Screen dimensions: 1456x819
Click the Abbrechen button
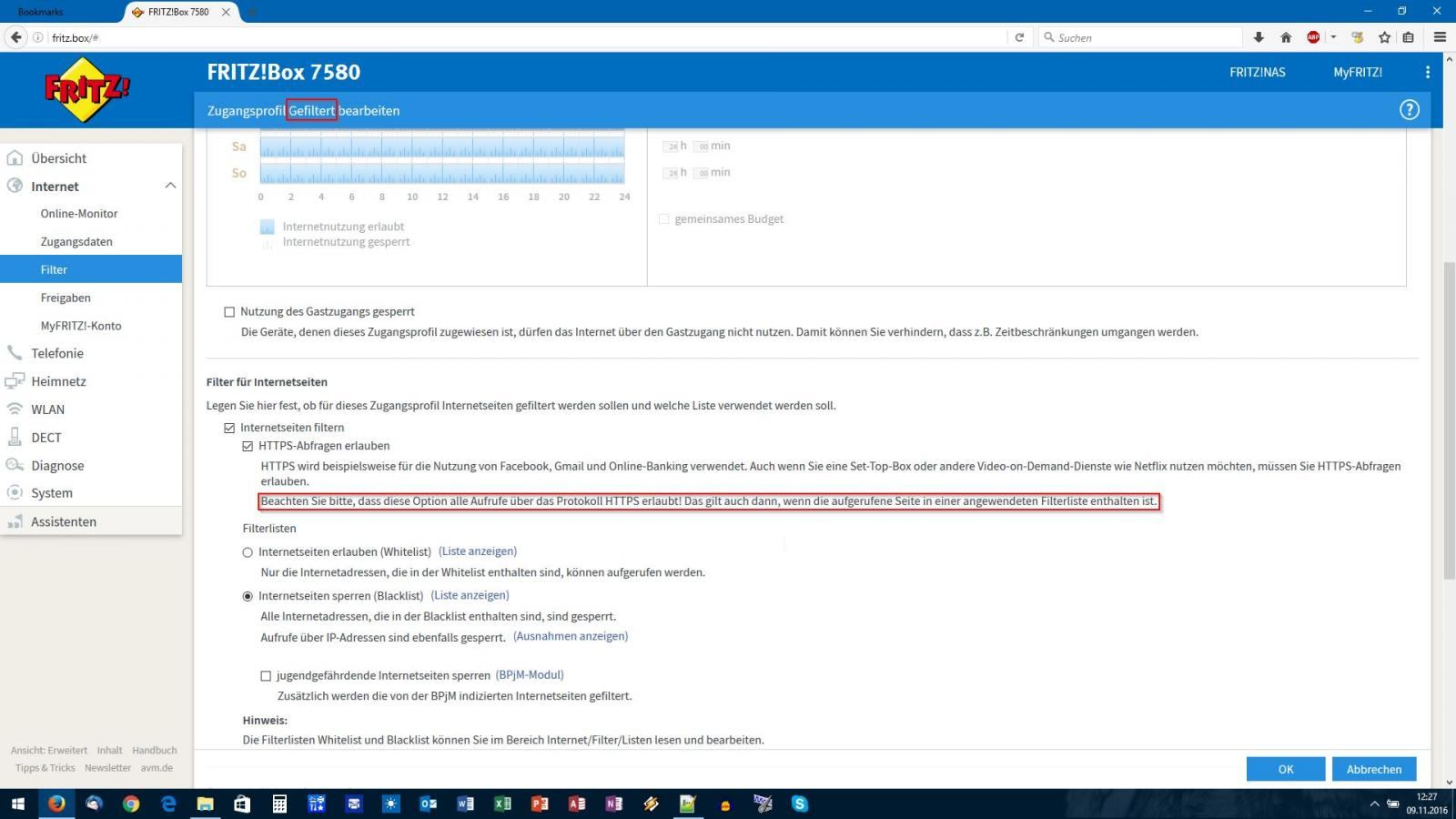point(1374,769)
